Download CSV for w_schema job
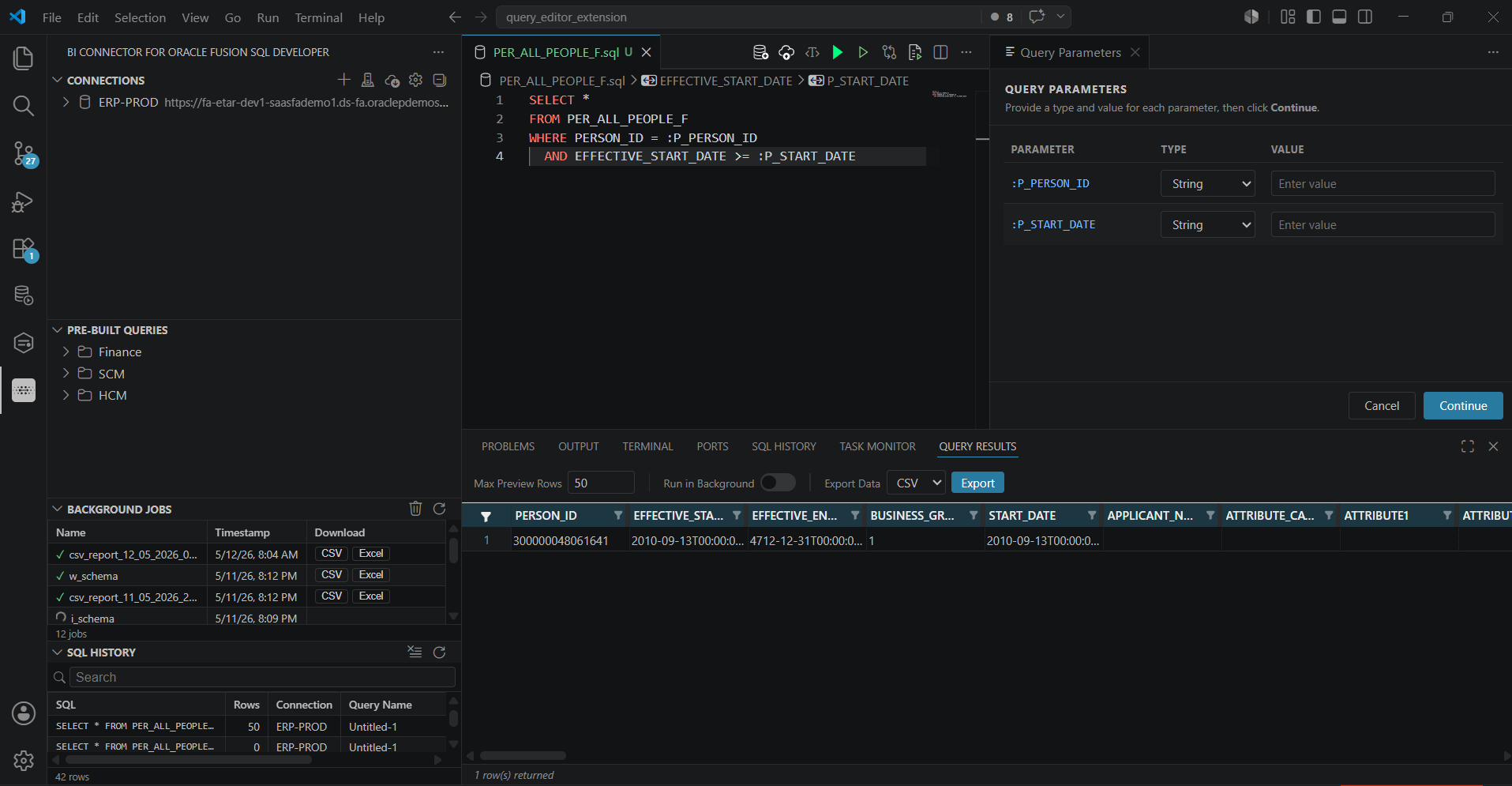Image resolution: width=1512 pixels, height=786 pixels. (332, 574)
